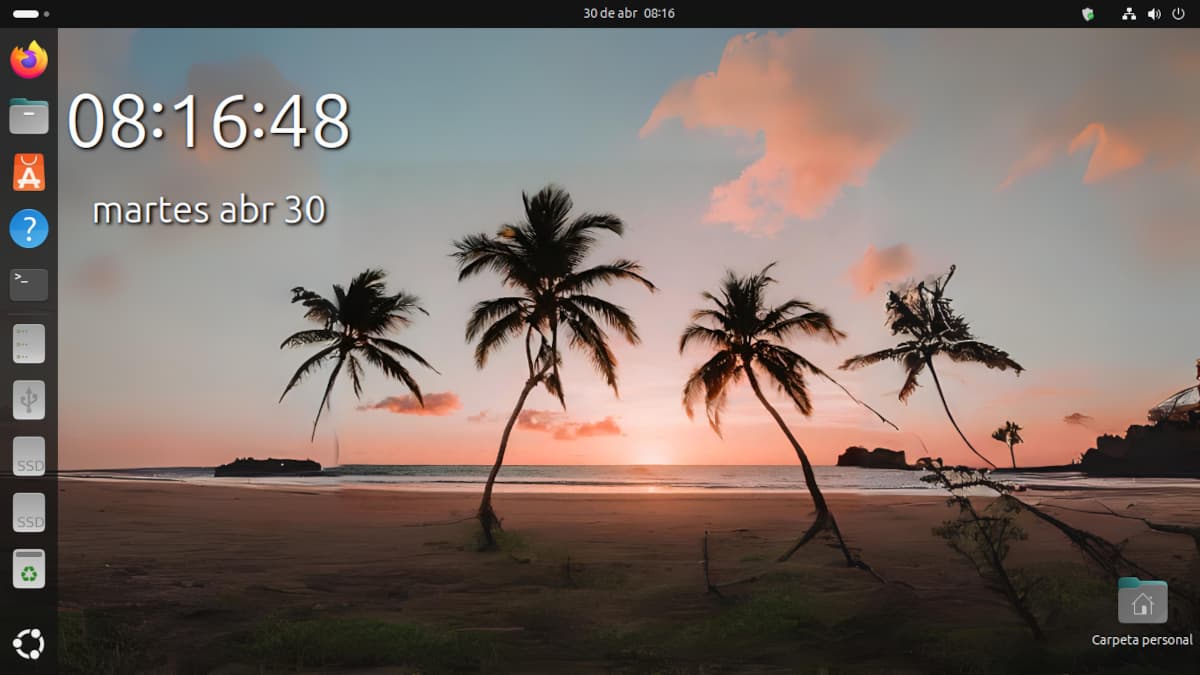Open the calendar from top bar date
The height and width of the screenshot is (675, 1200).
(x=629, y=14)
